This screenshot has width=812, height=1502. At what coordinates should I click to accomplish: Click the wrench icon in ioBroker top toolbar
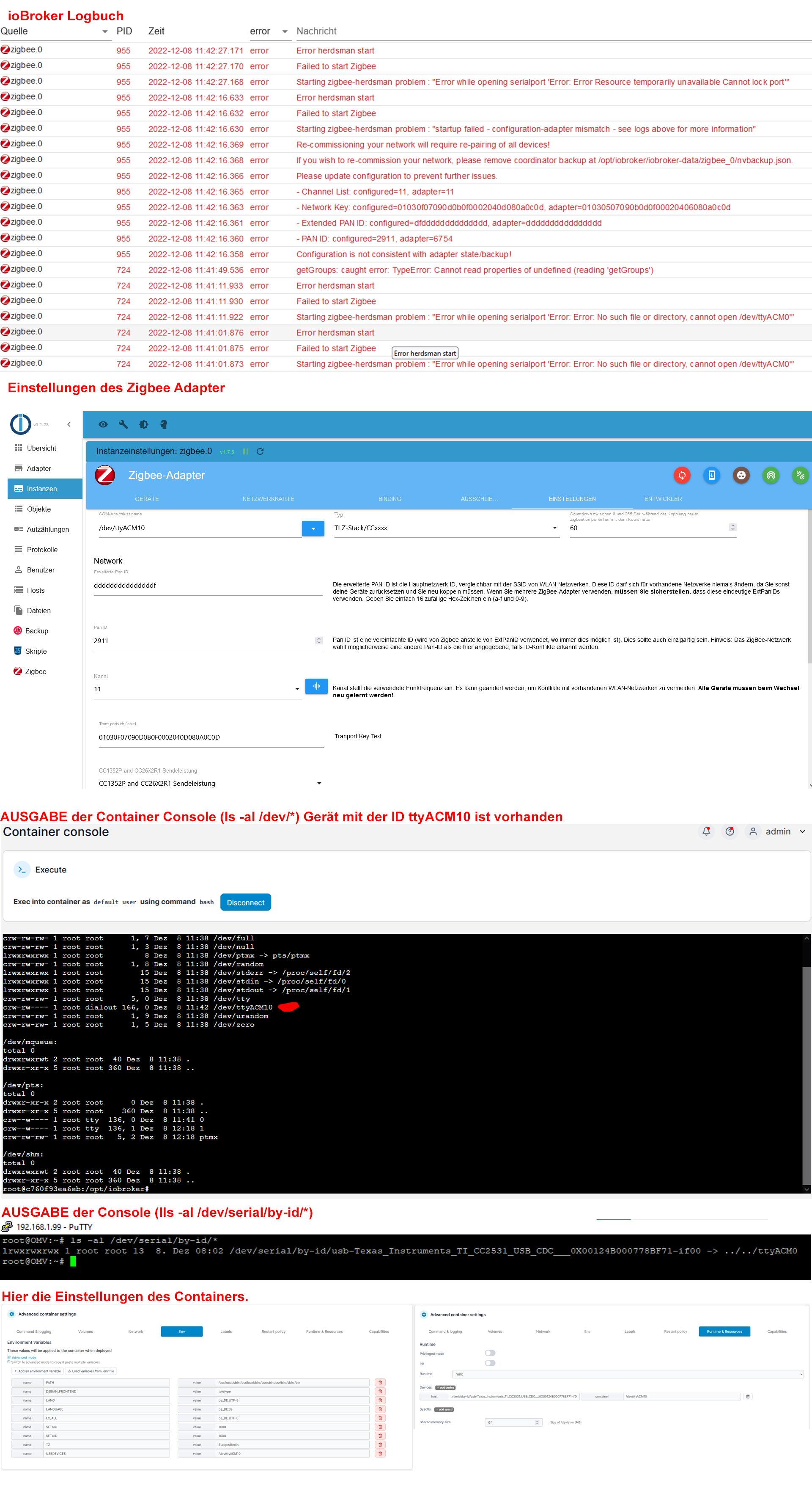[x=123, y=424]
